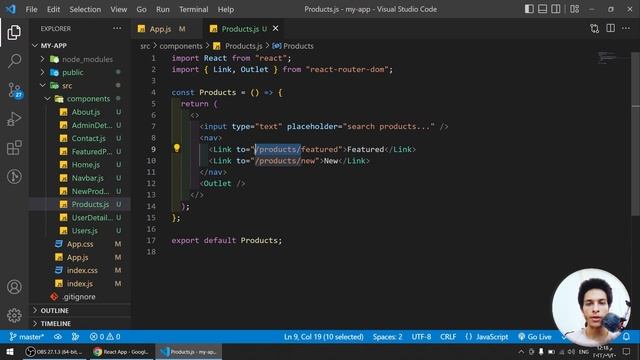Toggle Primary Side Bar visibility

tap(529, 9)
